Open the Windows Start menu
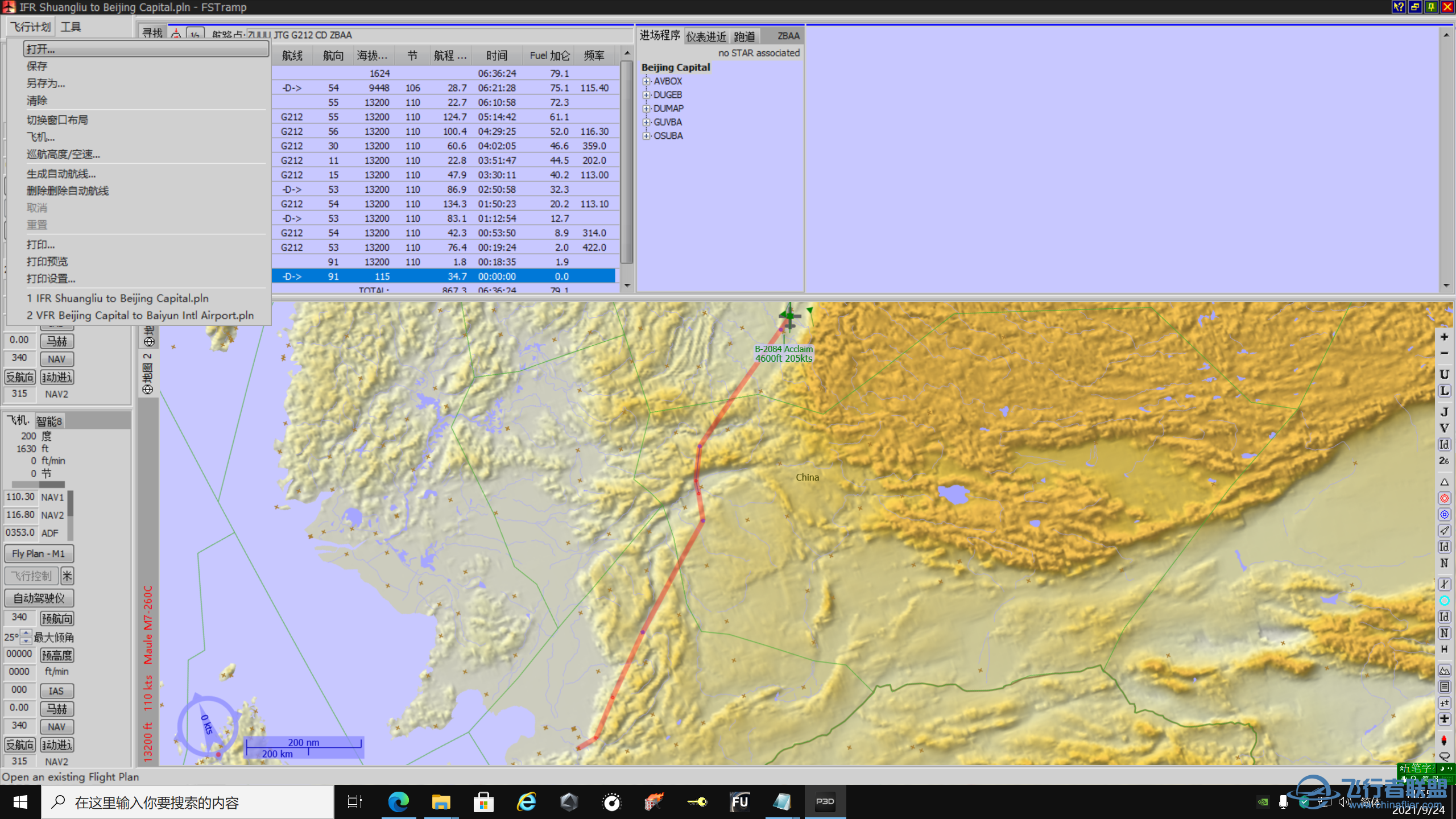1456x819 pixels. (20, 802)
